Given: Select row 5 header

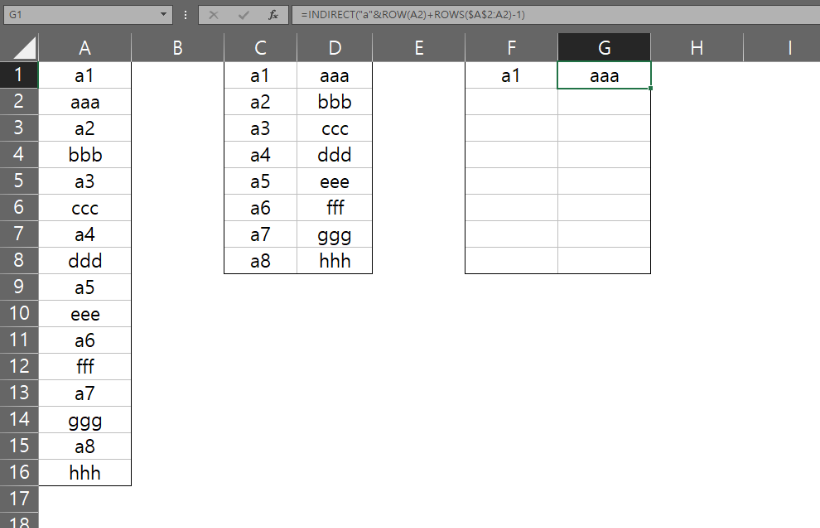Looking at the screenshot, I should click(19, 181).
